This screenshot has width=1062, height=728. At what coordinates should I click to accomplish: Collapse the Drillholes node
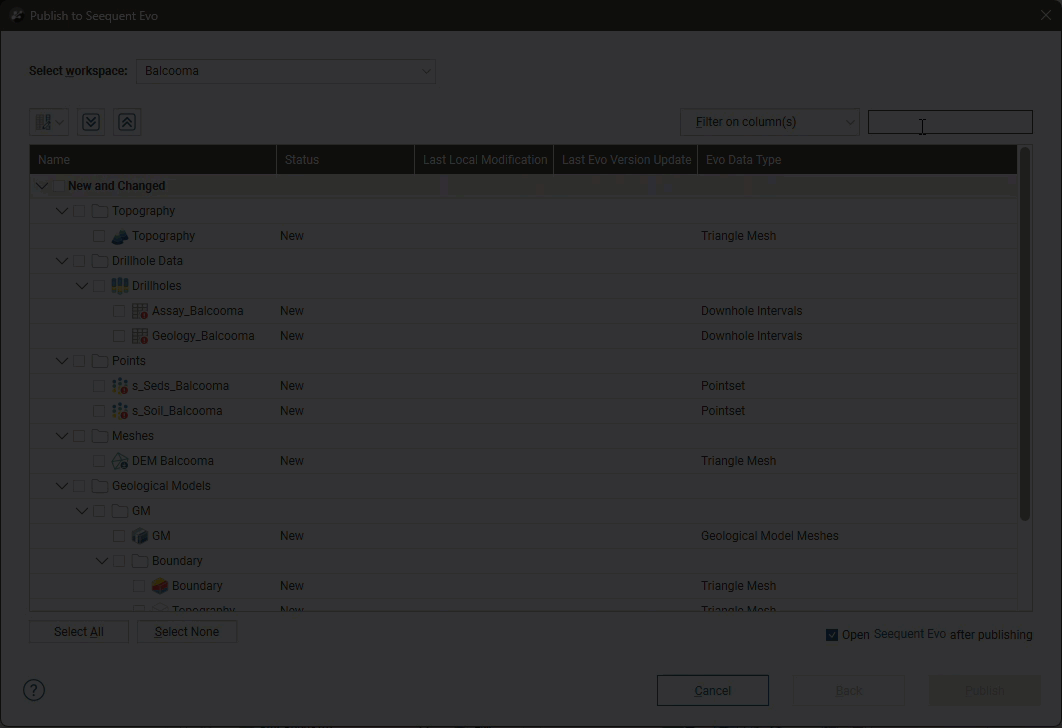point(82,286)
